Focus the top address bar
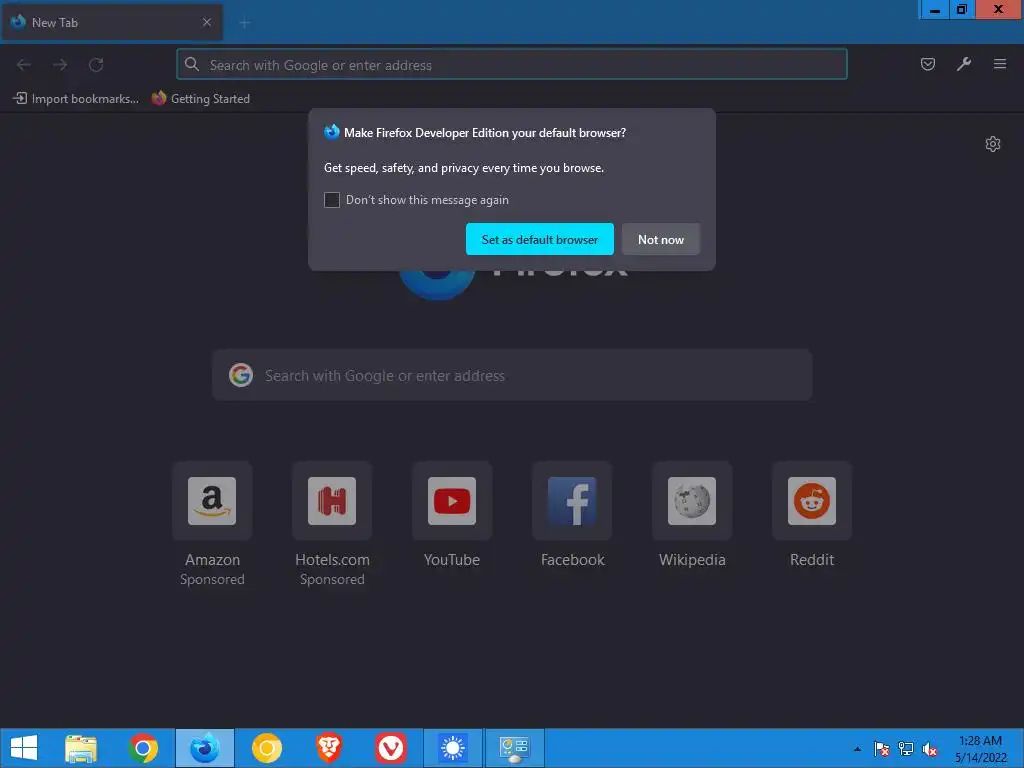 pyautogui.click(x=512, y=65)
